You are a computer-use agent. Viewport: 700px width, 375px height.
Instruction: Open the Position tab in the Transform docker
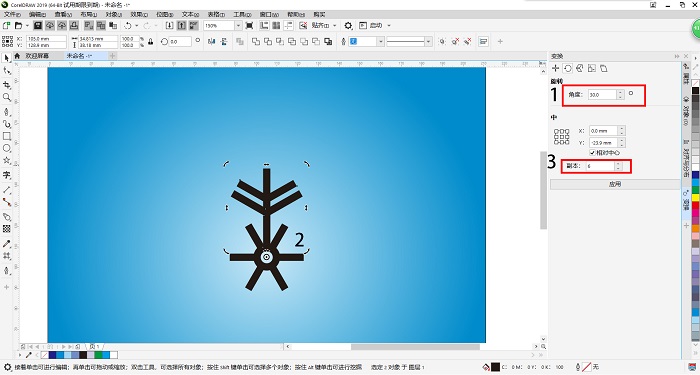point(555,68)
